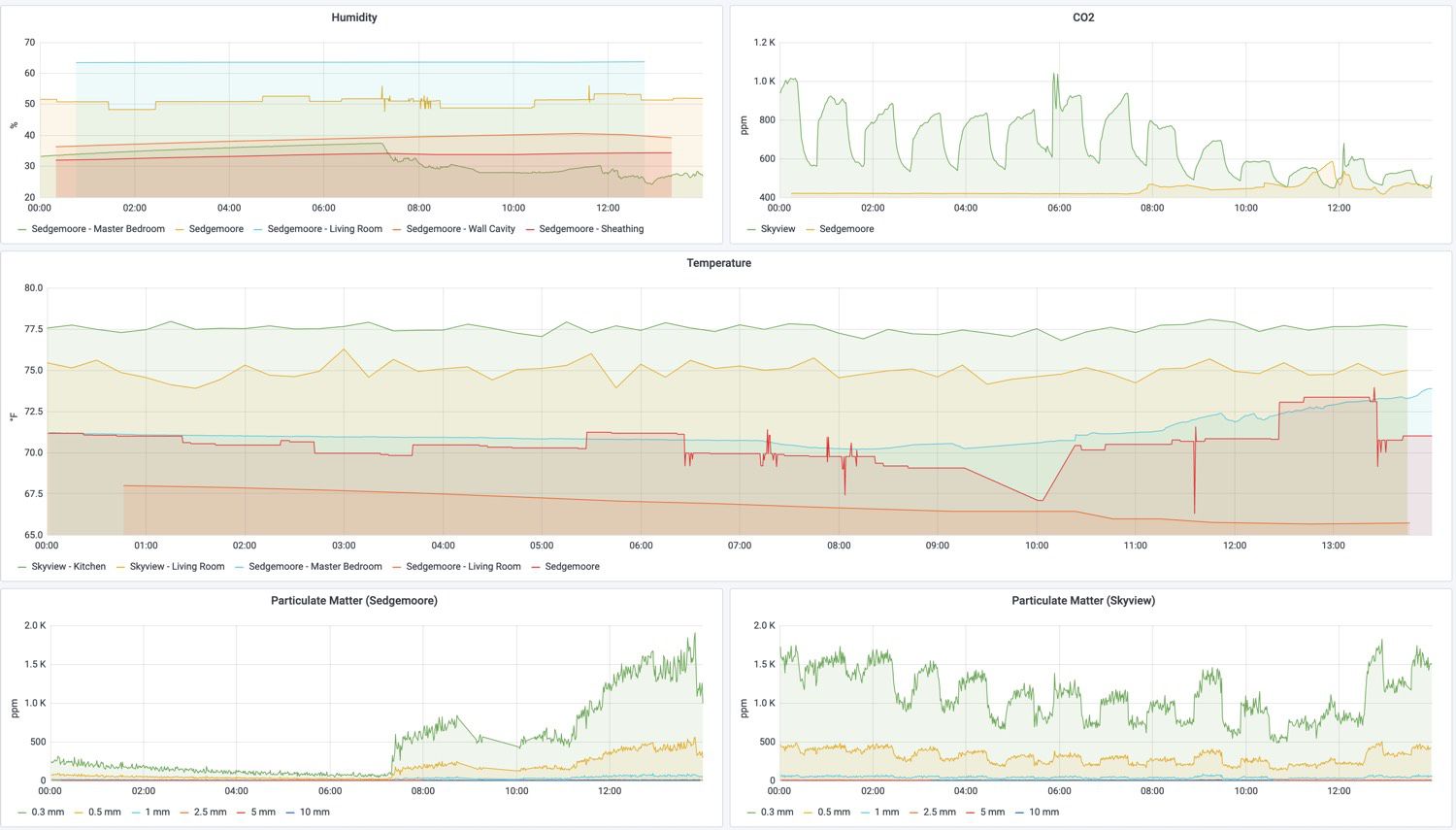Toggle 1 mm series in Sedgemoore particulate legend
1456x830 pixels.
tap(157, 813)
